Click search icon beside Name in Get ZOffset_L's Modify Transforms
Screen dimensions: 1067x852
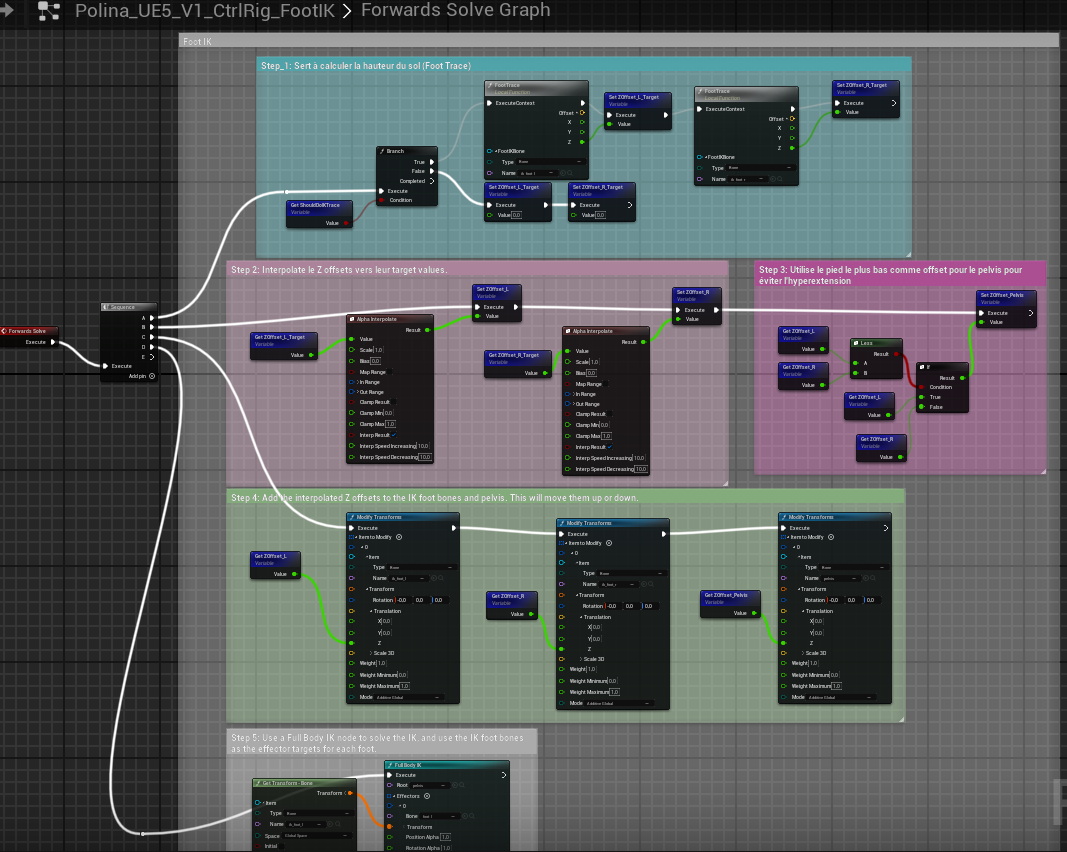(x=442, y=578)
